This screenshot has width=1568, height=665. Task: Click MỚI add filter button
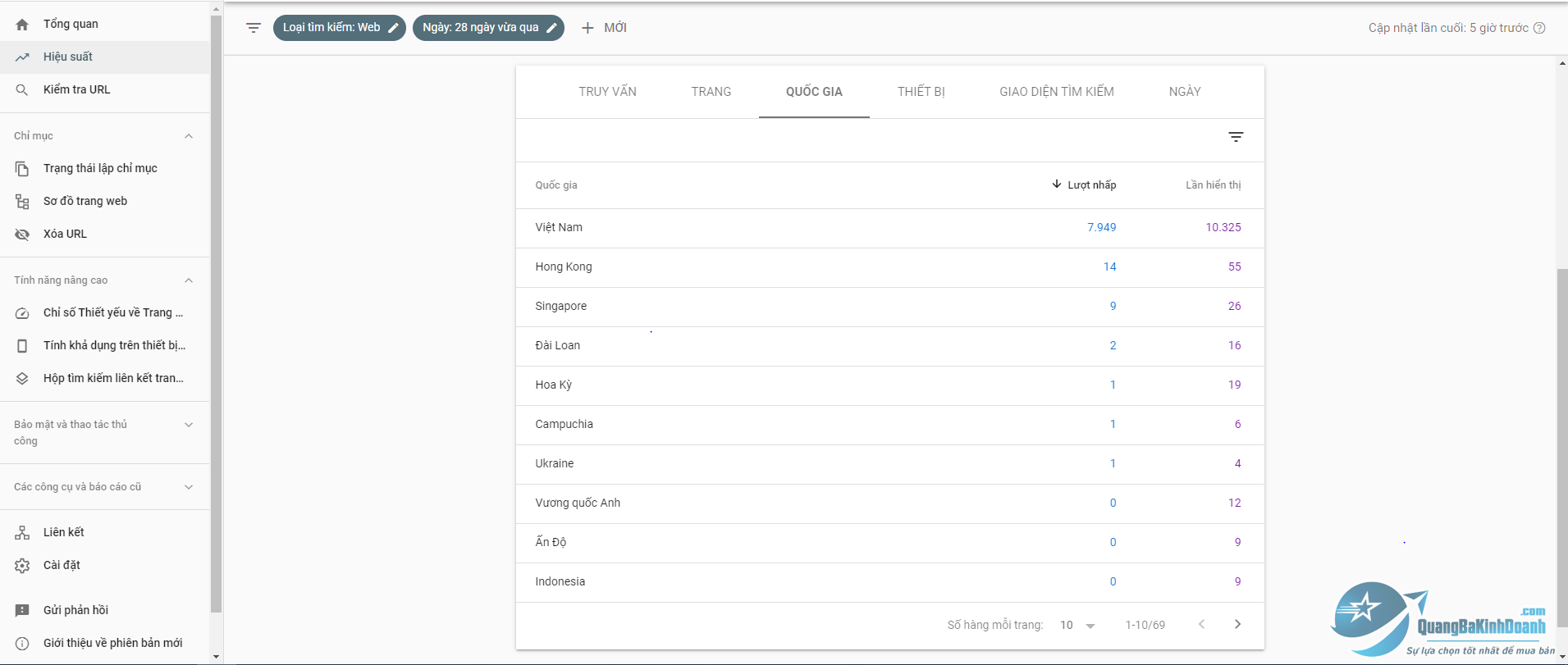604,28
